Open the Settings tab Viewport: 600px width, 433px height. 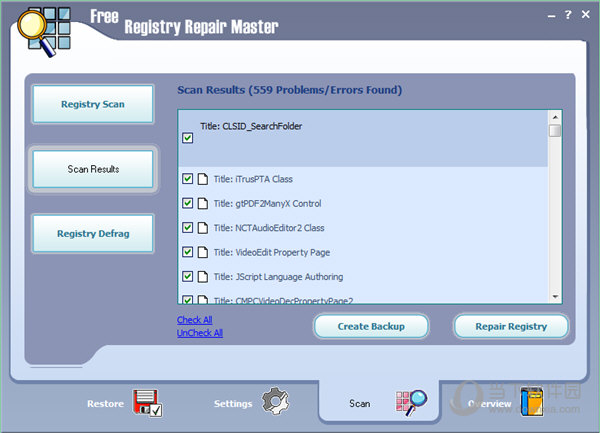click(x=233, y=404)
